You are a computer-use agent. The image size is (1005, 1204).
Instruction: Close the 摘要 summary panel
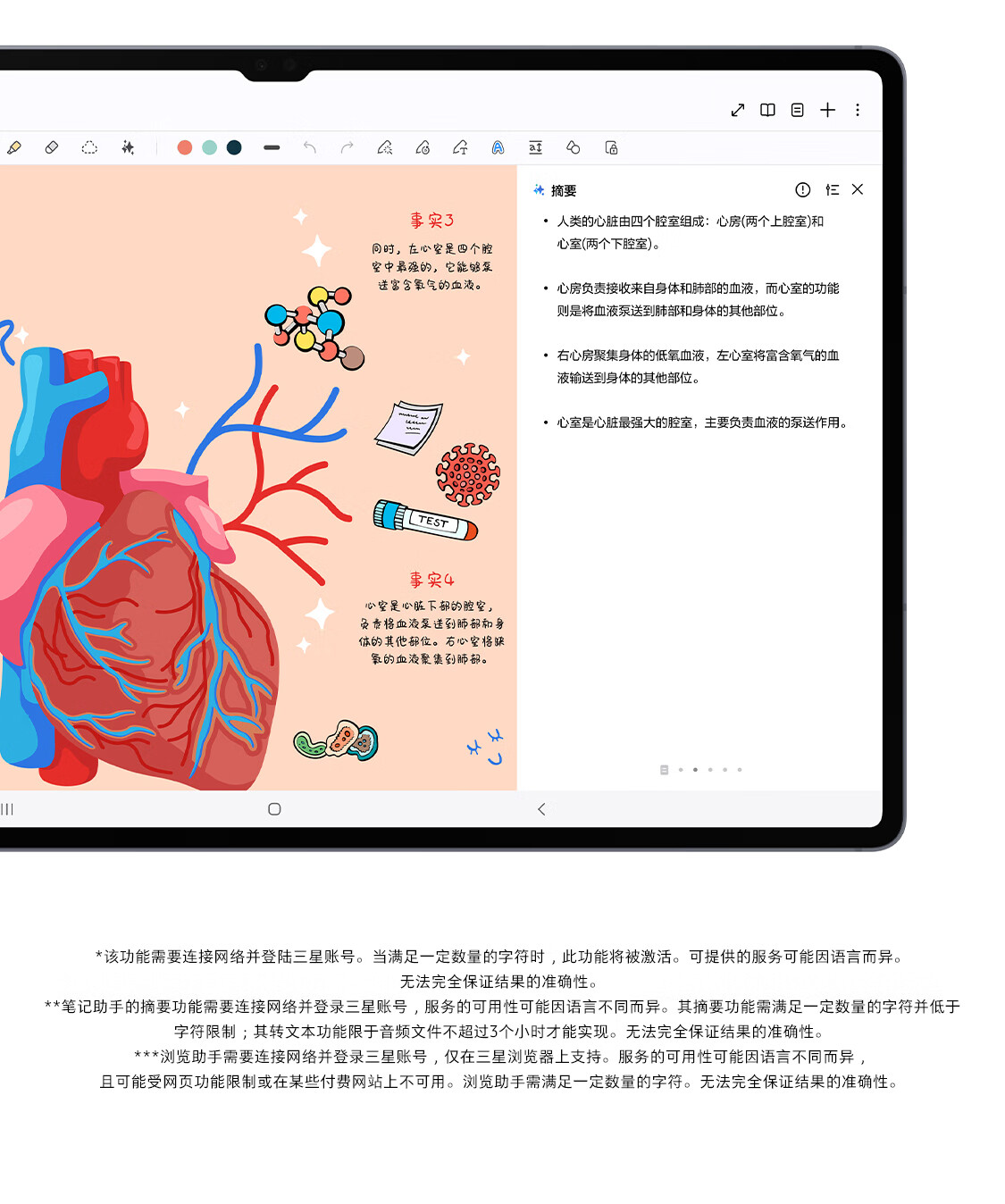(858, 189)
